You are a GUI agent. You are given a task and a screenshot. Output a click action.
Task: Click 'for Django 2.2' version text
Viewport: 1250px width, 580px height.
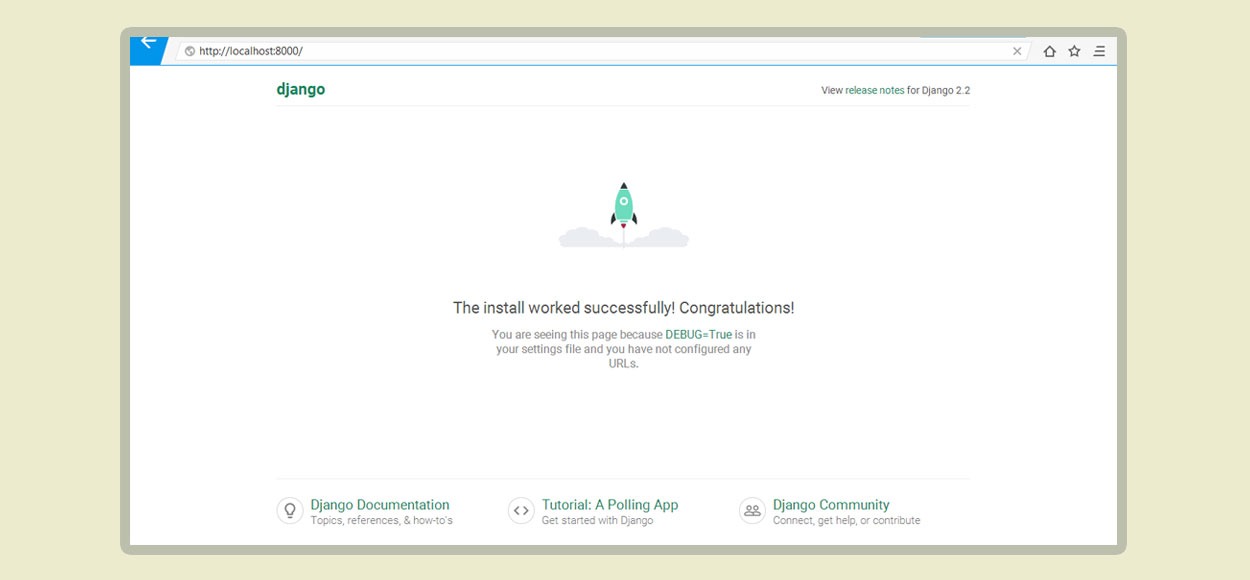tap(939, 90)
